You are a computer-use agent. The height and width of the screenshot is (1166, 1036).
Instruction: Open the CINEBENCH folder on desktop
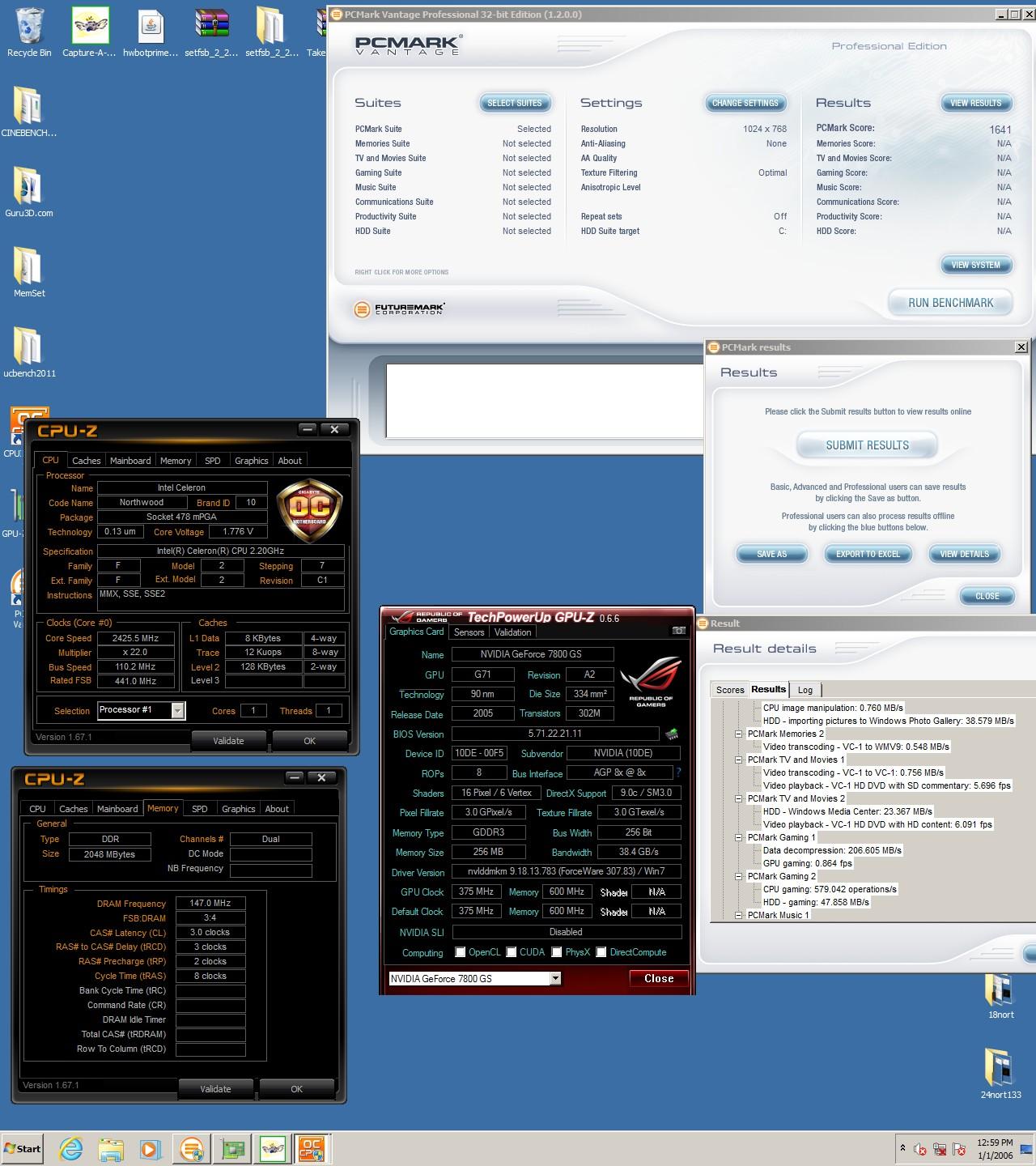(x=29, y=112)
